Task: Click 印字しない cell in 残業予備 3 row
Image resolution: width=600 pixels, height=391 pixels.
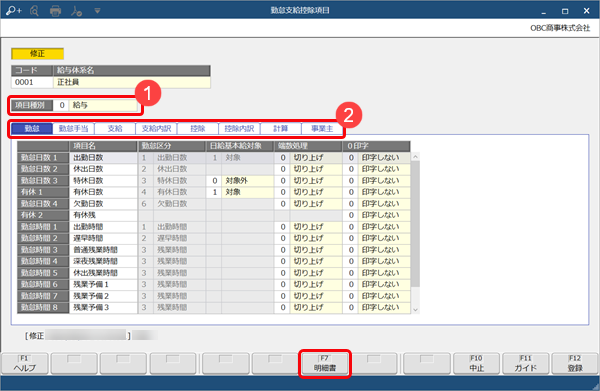Action: coord(384,308)
